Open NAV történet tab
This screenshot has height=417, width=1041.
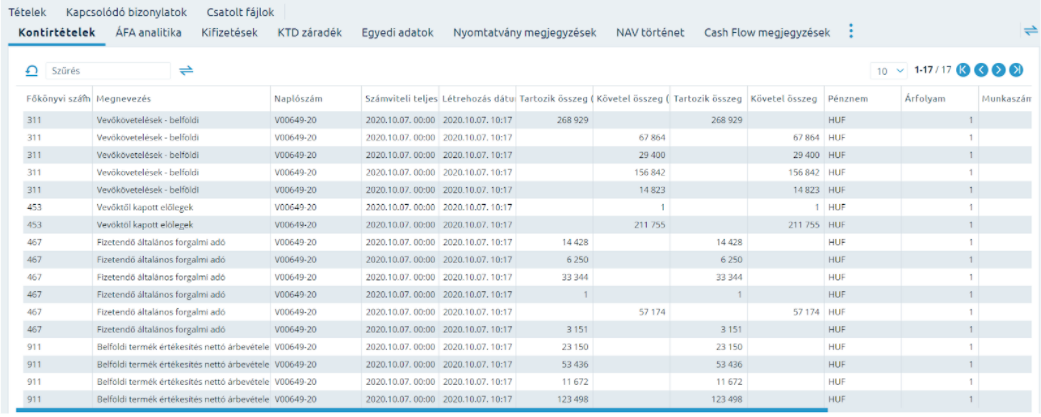tap(650, 33)
